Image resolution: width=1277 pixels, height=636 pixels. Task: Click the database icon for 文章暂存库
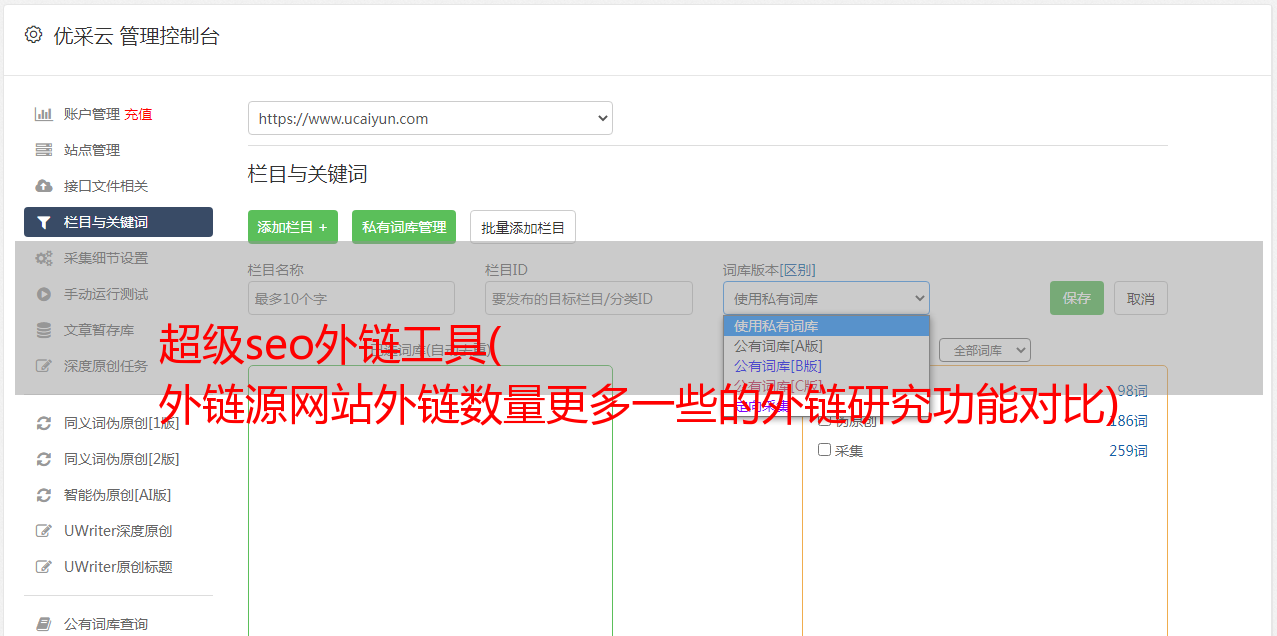[43, 330]
